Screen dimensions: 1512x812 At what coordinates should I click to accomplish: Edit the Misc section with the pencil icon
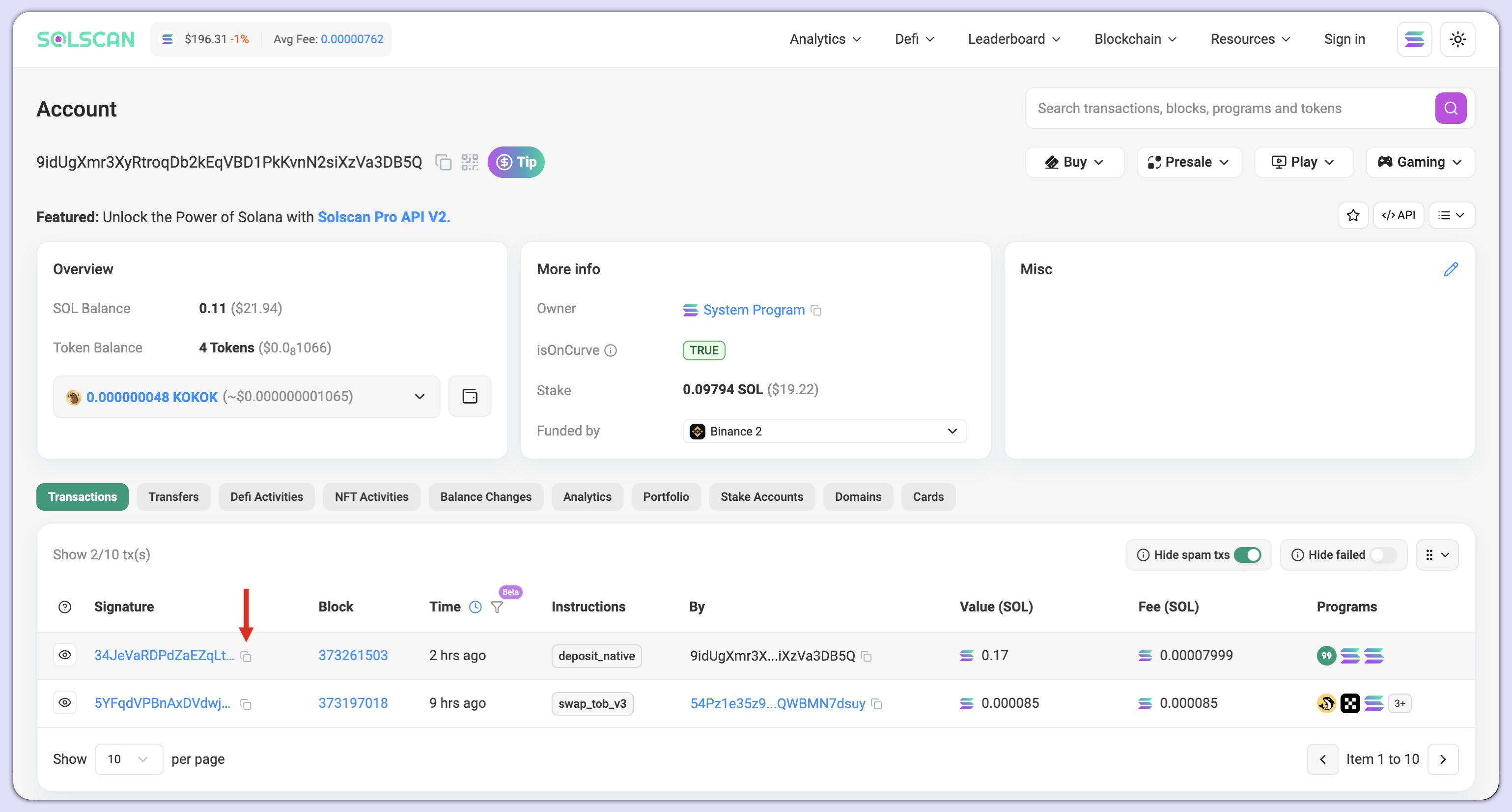(1452, 269)
